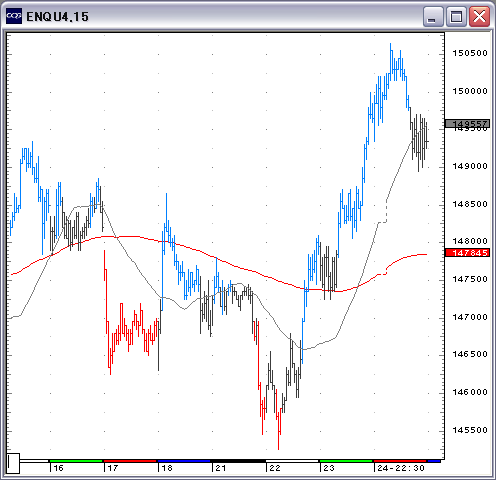Click the CQG icon in title bar
This screenshot has width=496, height=480.
point(14,16)
